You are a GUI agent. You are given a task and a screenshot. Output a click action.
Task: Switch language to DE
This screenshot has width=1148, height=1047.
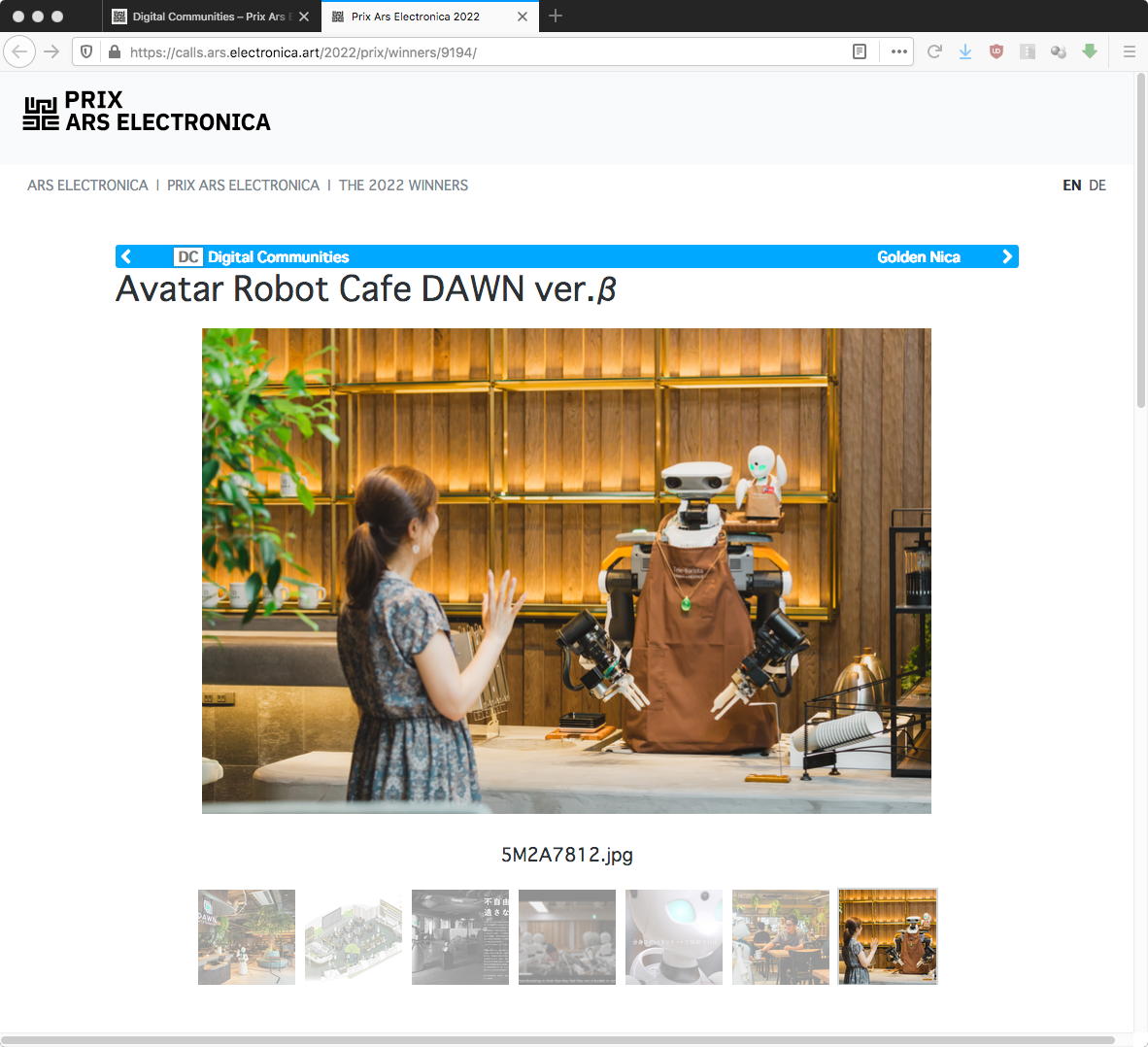(1097, 186)
